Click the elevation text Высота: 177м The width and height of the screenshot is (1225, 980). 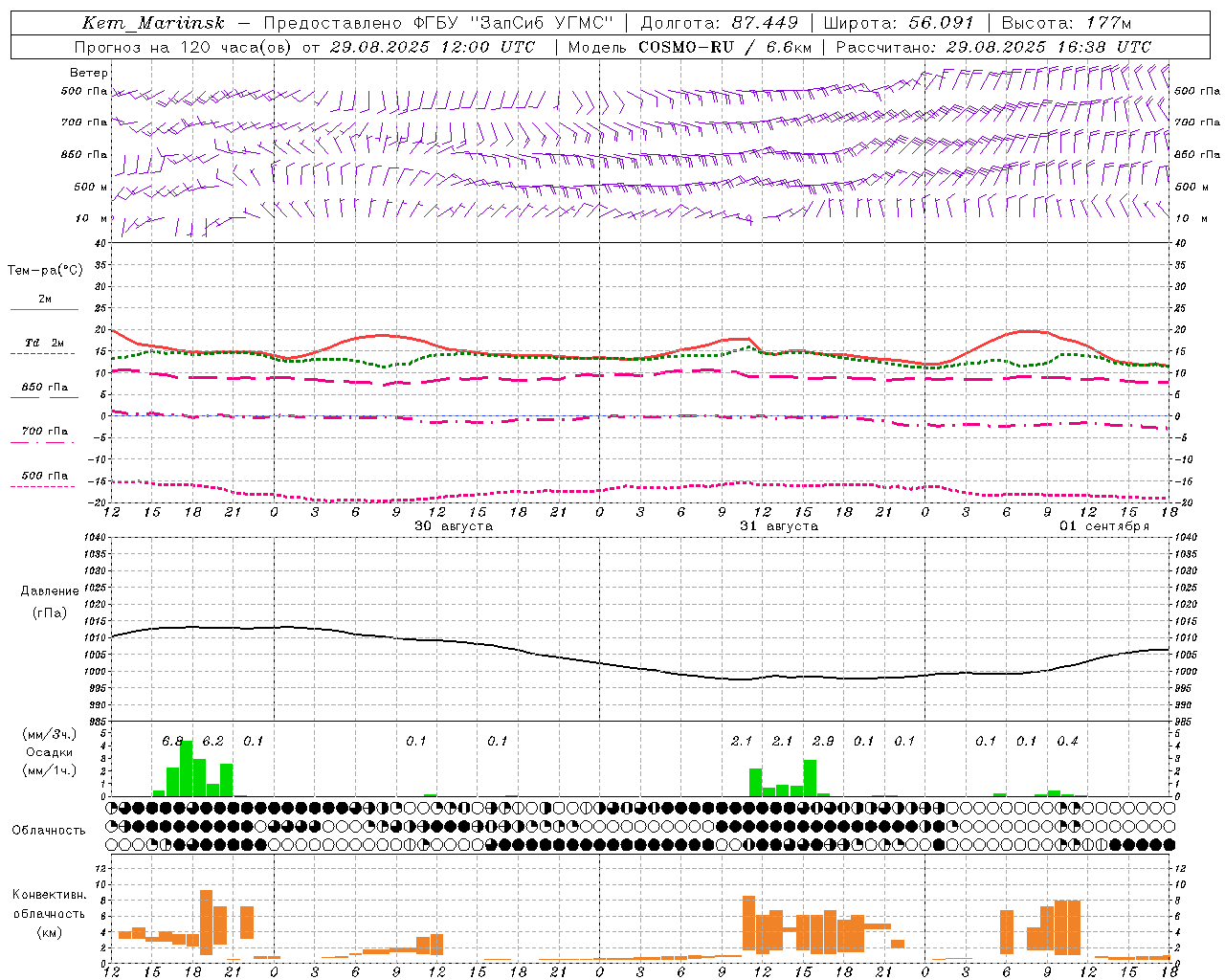pyautogui.click(x=1066, y=23)
